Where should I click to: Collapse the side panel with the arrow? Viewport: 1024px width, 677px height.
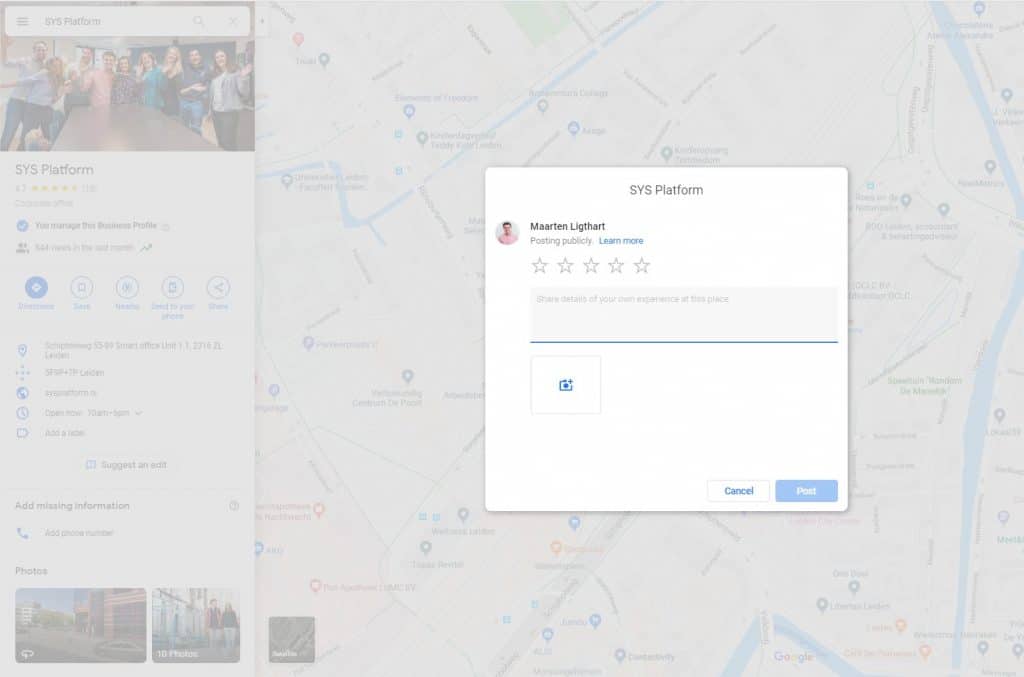[262, 21]
